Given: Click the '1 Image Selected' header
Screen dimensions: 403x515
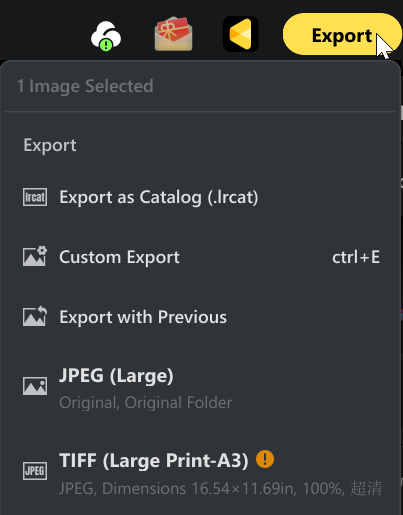Looking at the screenshot, I should click(85, 86).
